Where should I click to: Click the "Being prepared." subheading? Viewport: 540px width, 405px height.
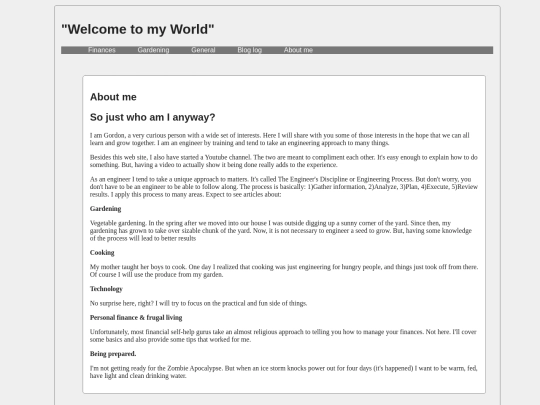click(113, 354)
